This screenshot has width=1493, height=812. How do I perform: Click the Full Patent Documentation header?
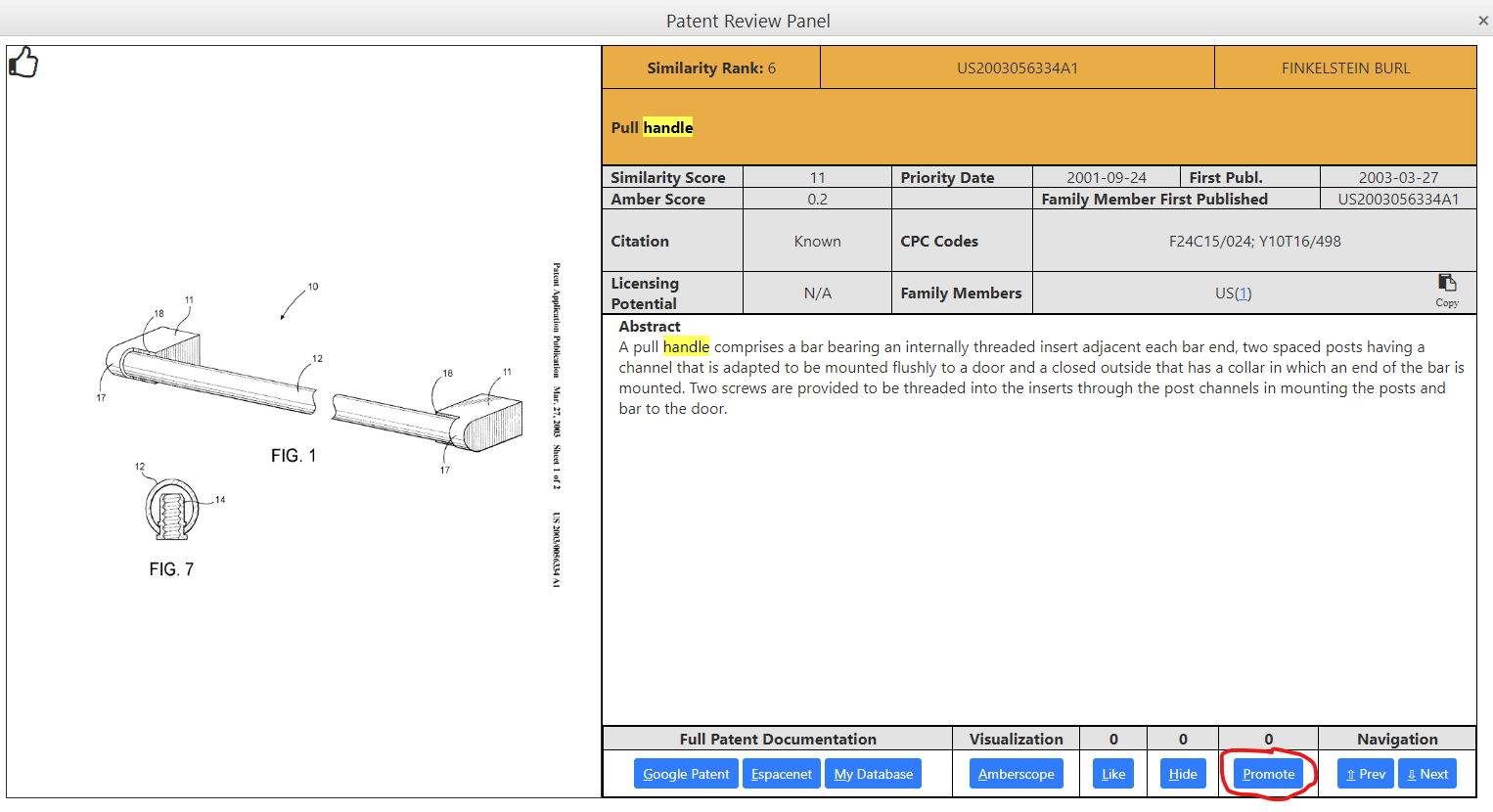[x=778, y=740]
